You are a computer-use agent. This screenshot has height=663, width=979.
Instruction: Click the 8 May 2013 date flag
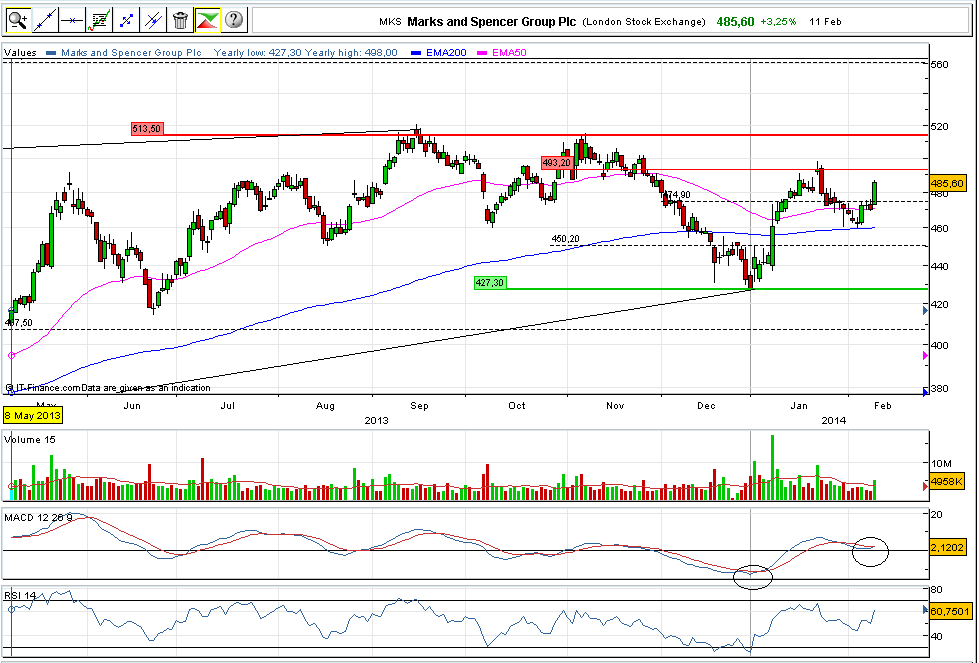click(33, 416)
